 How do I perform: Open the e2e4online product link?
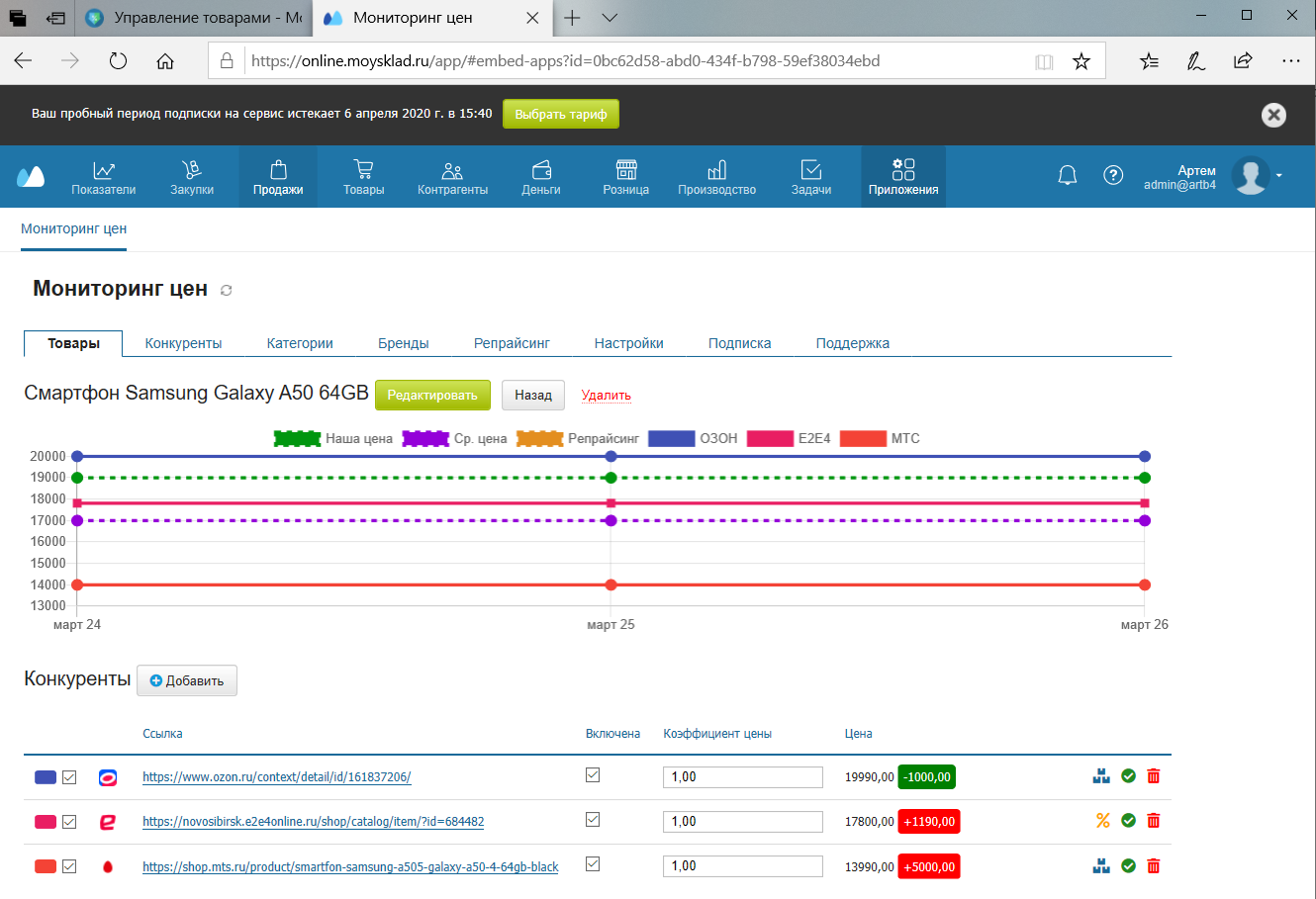[x=314, y=822]
